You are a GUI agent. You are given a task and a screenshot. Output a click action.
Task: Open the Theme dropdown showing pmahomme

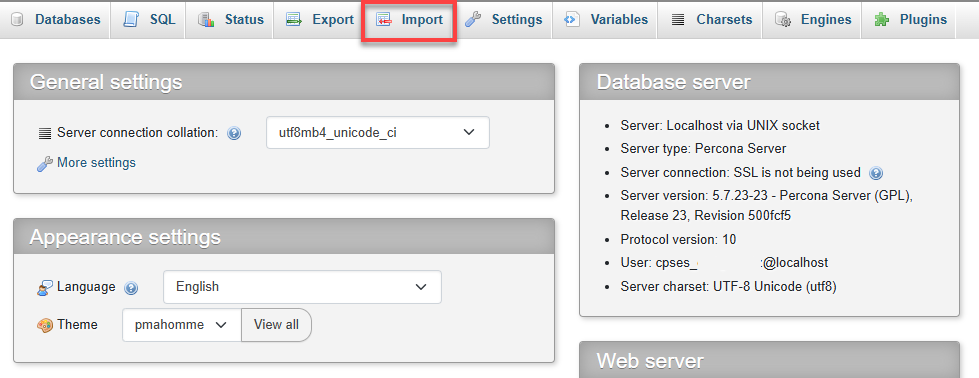click(x=182, y=325)
